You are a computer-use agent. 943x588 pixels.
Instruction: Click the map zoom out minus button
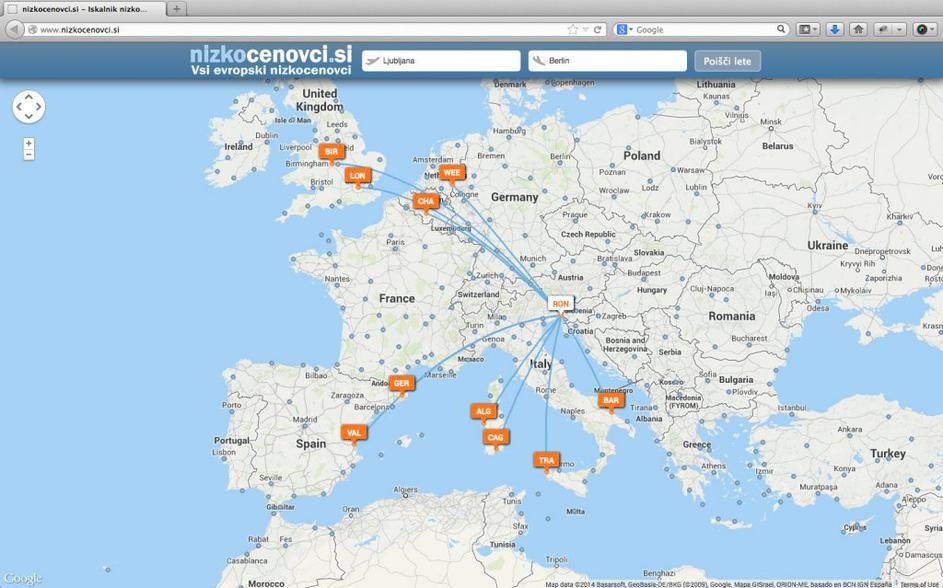point(29,155)
